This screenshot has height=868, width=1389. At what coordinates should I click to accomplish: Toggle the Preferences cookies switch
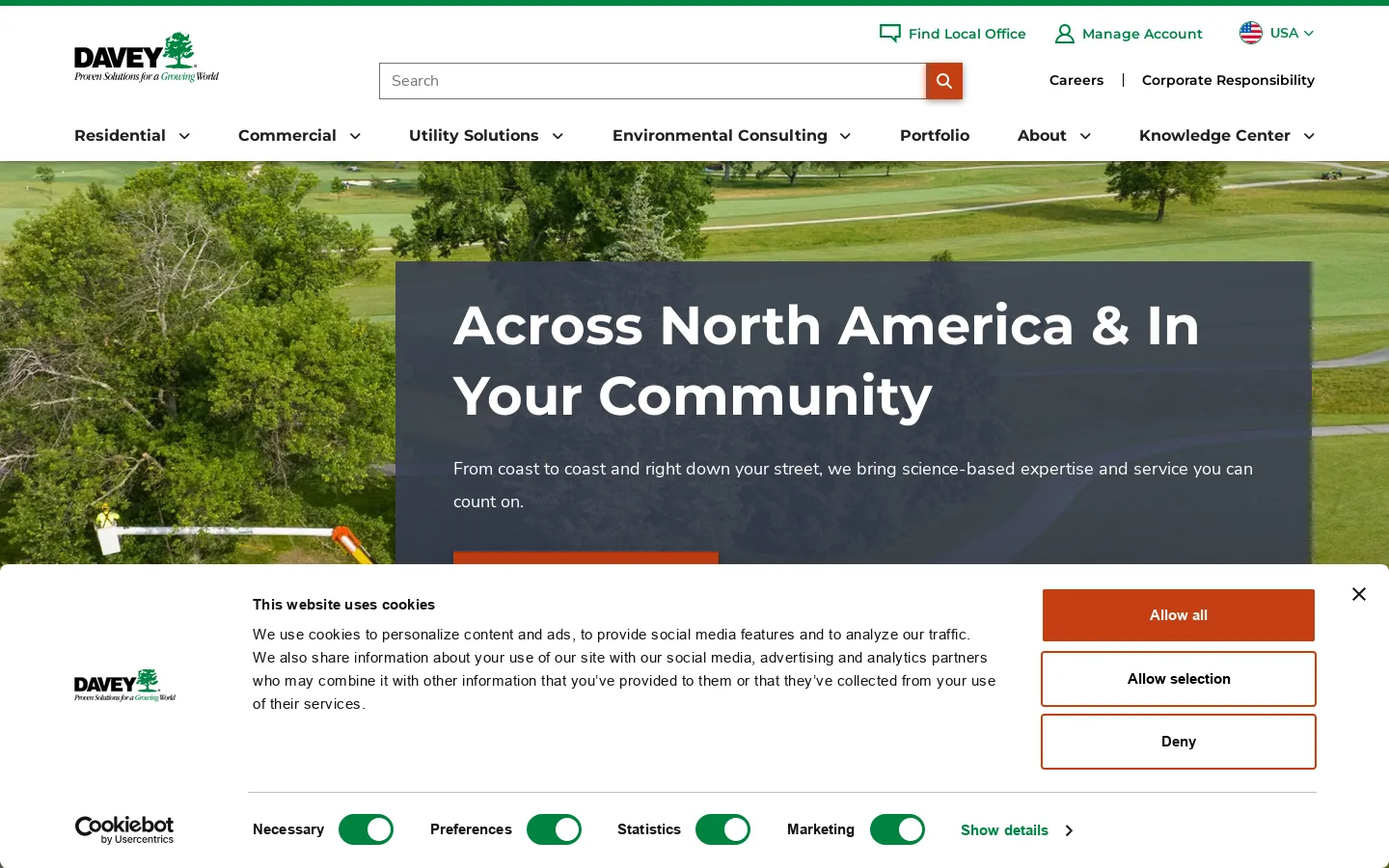[x=554, y=829]
